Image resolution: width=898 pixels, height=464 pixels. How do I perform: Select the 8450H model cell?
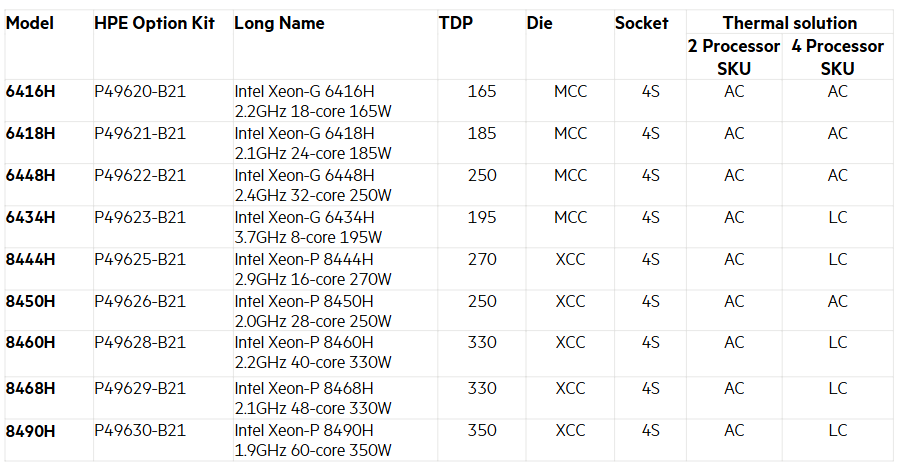[x=30, y=301]
